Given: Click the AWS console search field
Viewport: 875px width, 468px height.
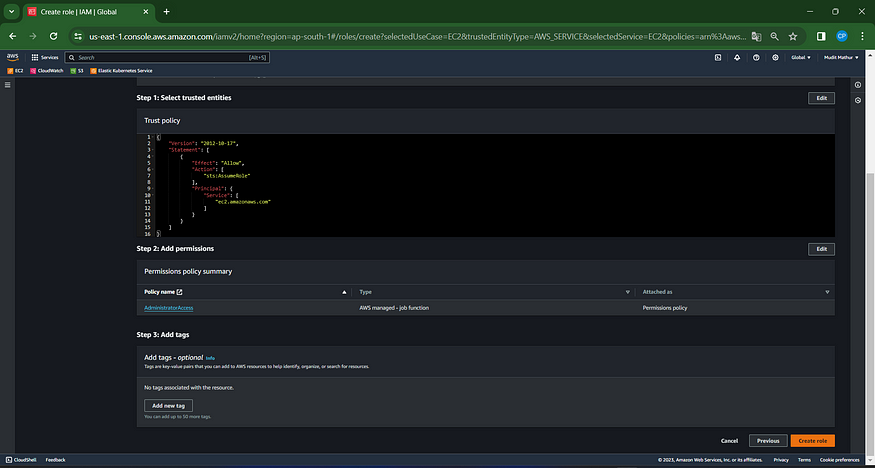Looking at the screenshot, I should pyautogui.click(x=167, y=57).
